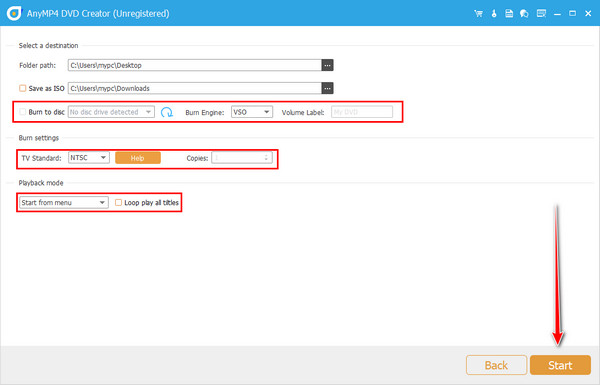Tick Burn to disc checkbox
This screenshot has width=600, height=385.
(23, 112)
